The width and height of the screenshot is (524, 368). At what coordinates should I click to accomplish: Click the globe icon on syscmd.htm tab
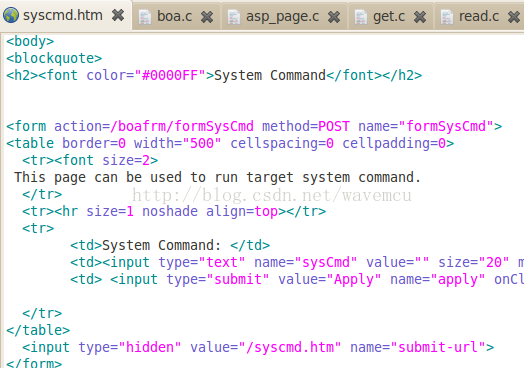(11, 15)
